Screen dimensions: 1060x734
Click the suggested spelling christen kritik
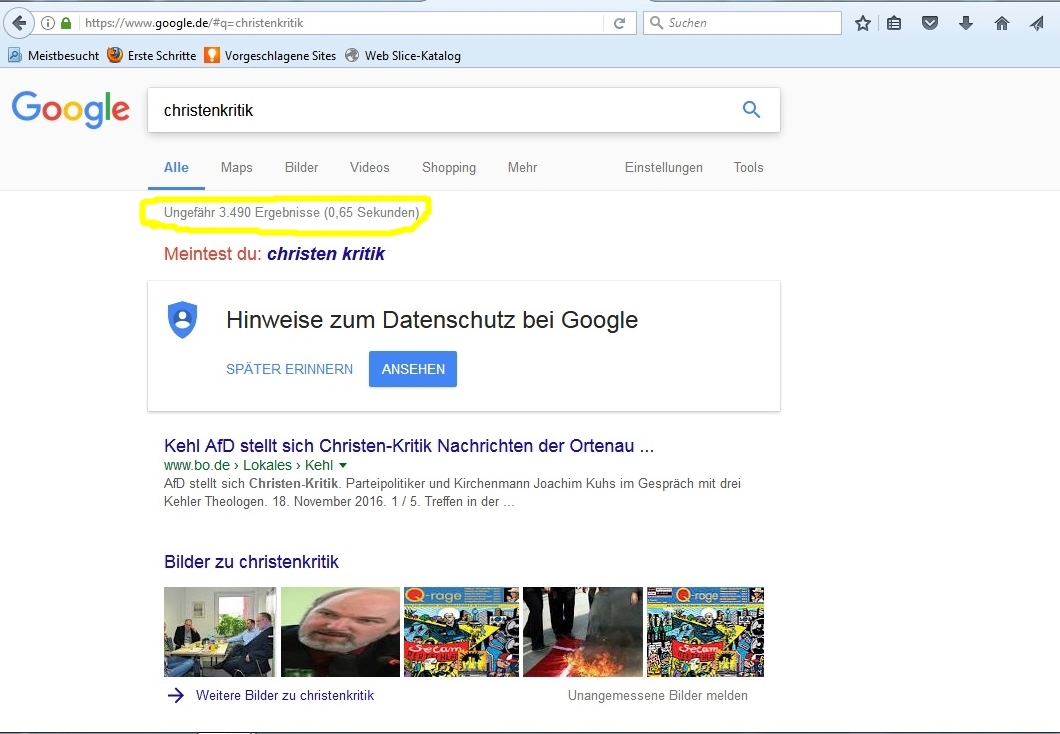coord(326,254)
